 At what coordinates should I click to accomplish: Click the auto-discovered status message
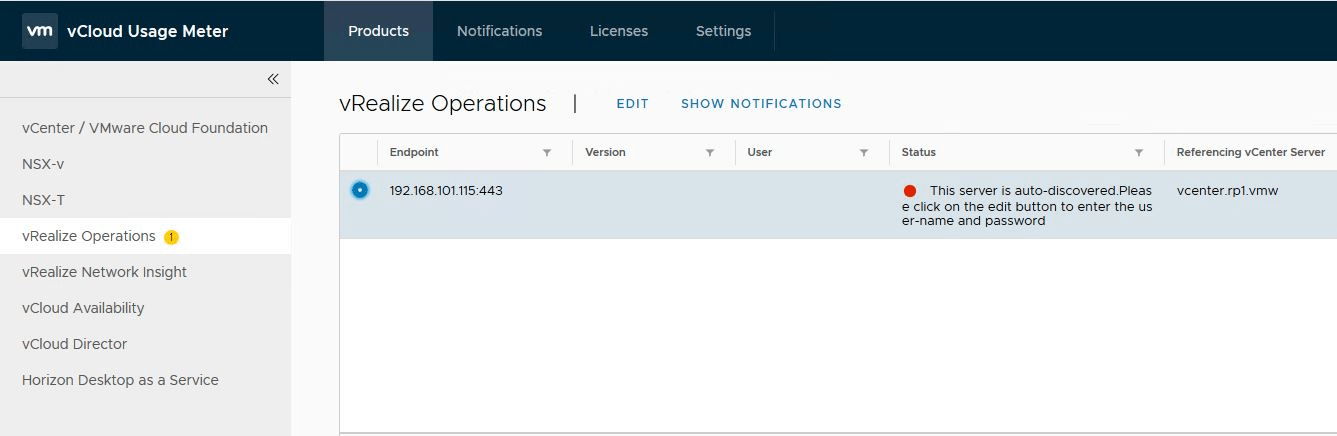point(1026,205)
